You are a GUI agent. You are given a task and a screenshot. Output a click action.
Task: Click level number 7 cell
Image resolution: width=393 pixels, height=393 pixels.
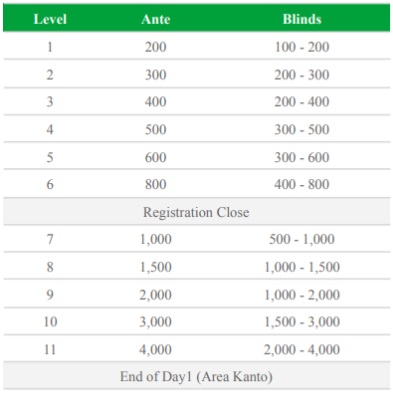click(x=50, y=239)
